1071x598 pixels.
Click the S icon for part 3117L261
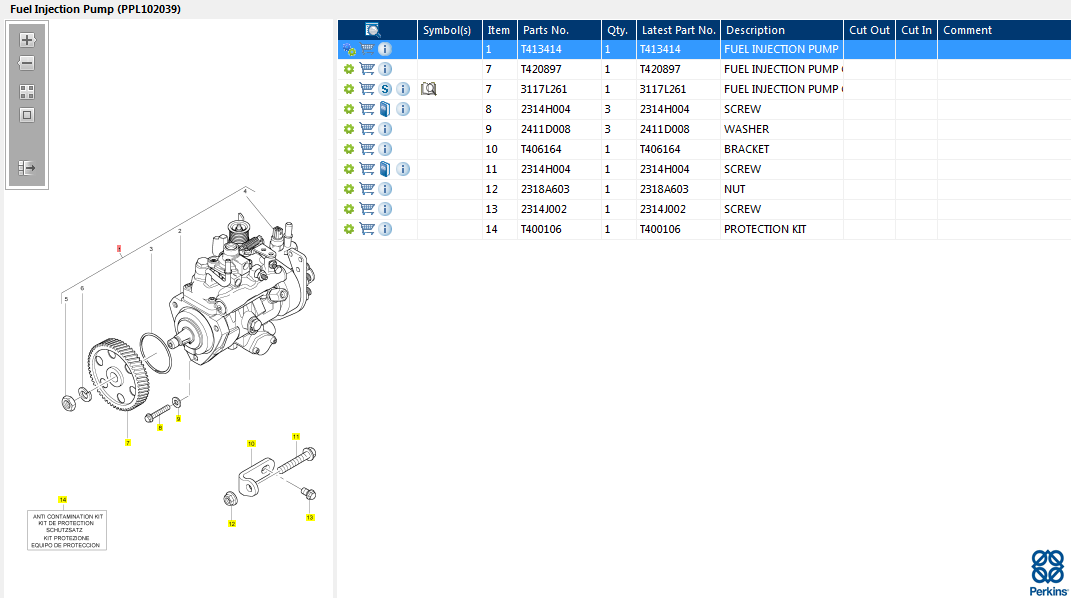click(x=385, y=89)
